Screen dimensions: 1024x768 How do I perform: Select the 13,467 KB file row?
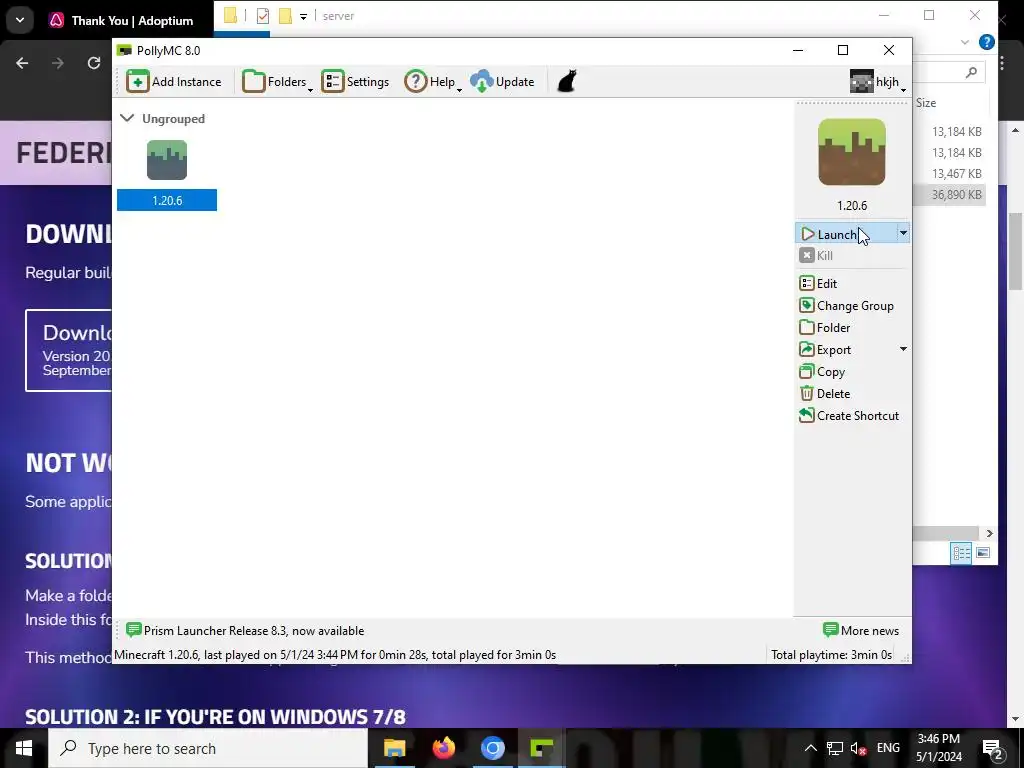click(950, 174)
